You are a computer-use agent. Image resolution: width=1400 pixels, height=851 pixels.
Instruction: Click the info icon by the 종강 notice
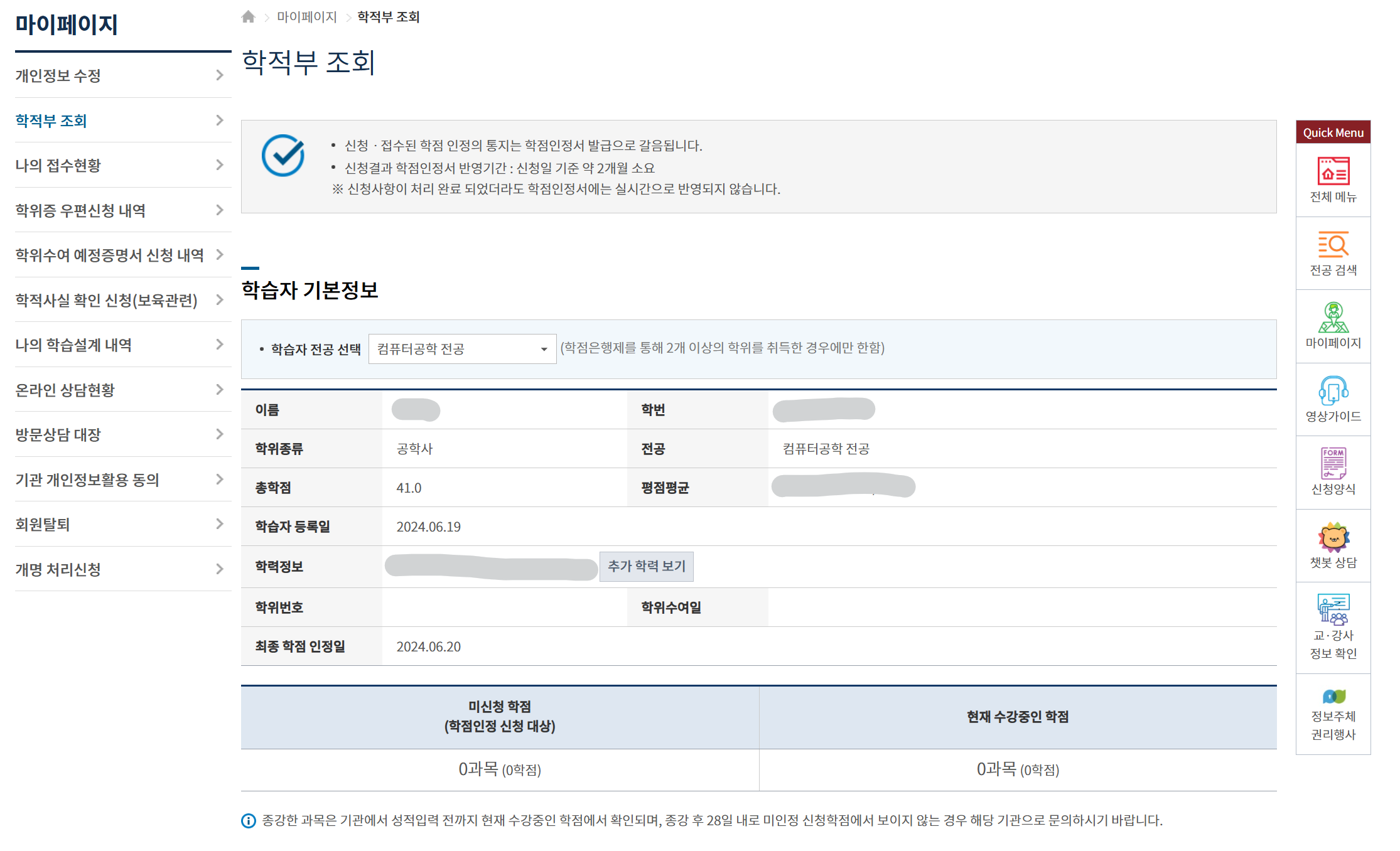[249, 820]
